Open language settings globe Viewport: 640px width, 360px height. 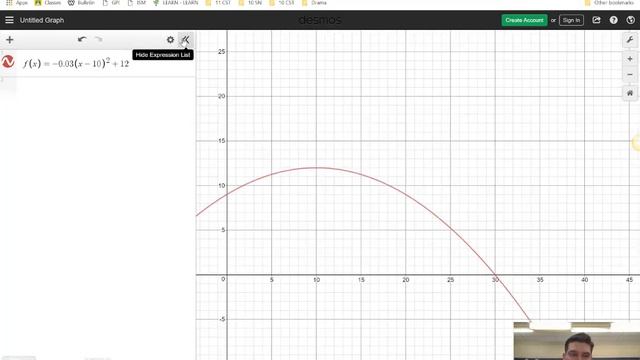pyautogui.click(x=630, y=20)
